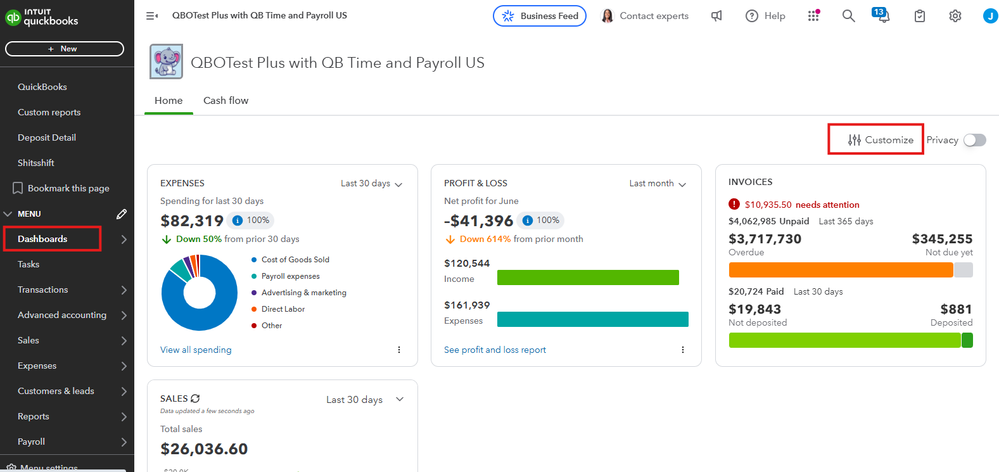Switch to the Cash flow tab
The width and height of the screenshot is (999, 472).
[225, 101]
